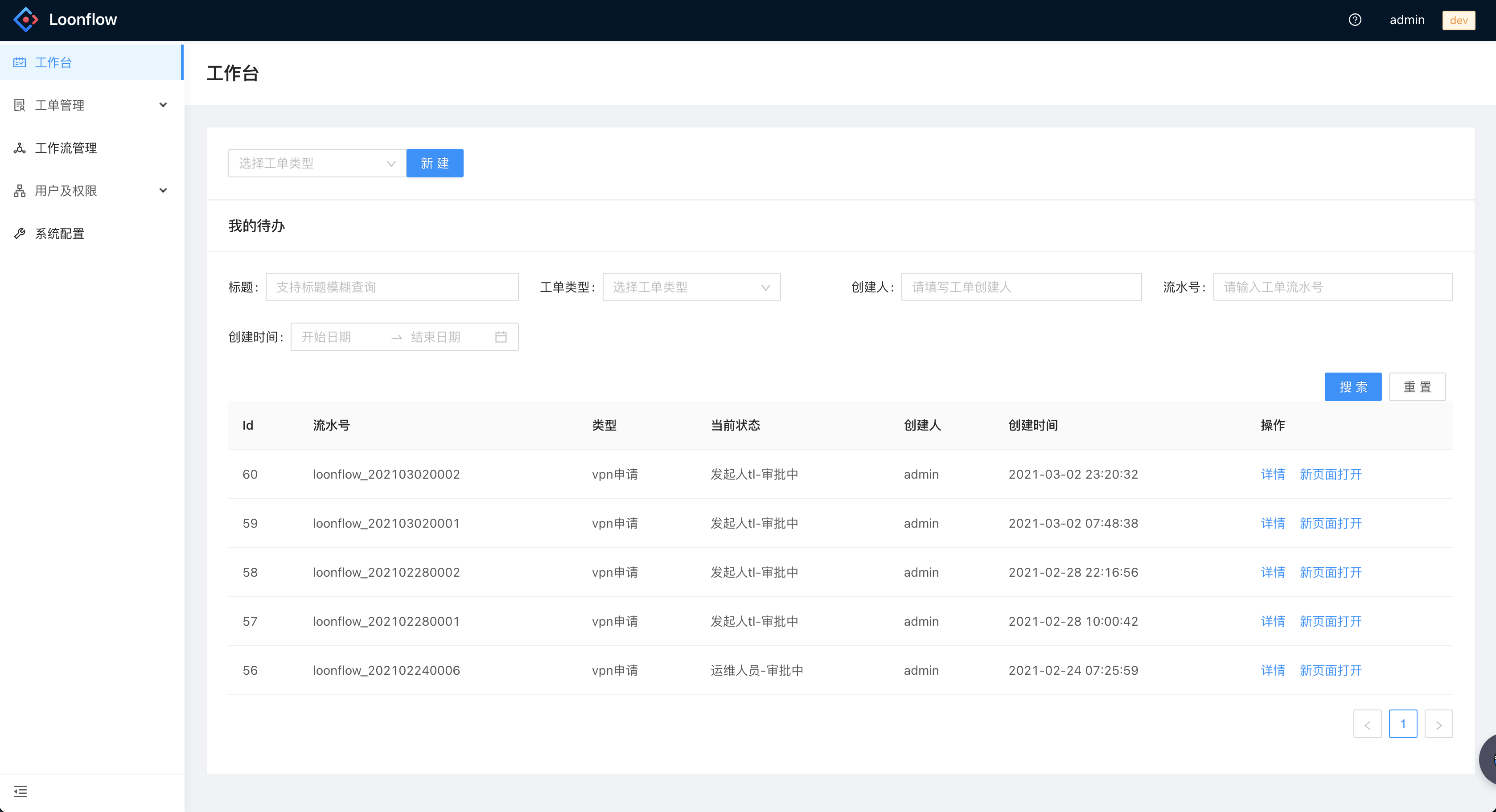
Task: Focus the 标题 search input
Action: pos(392,287)
